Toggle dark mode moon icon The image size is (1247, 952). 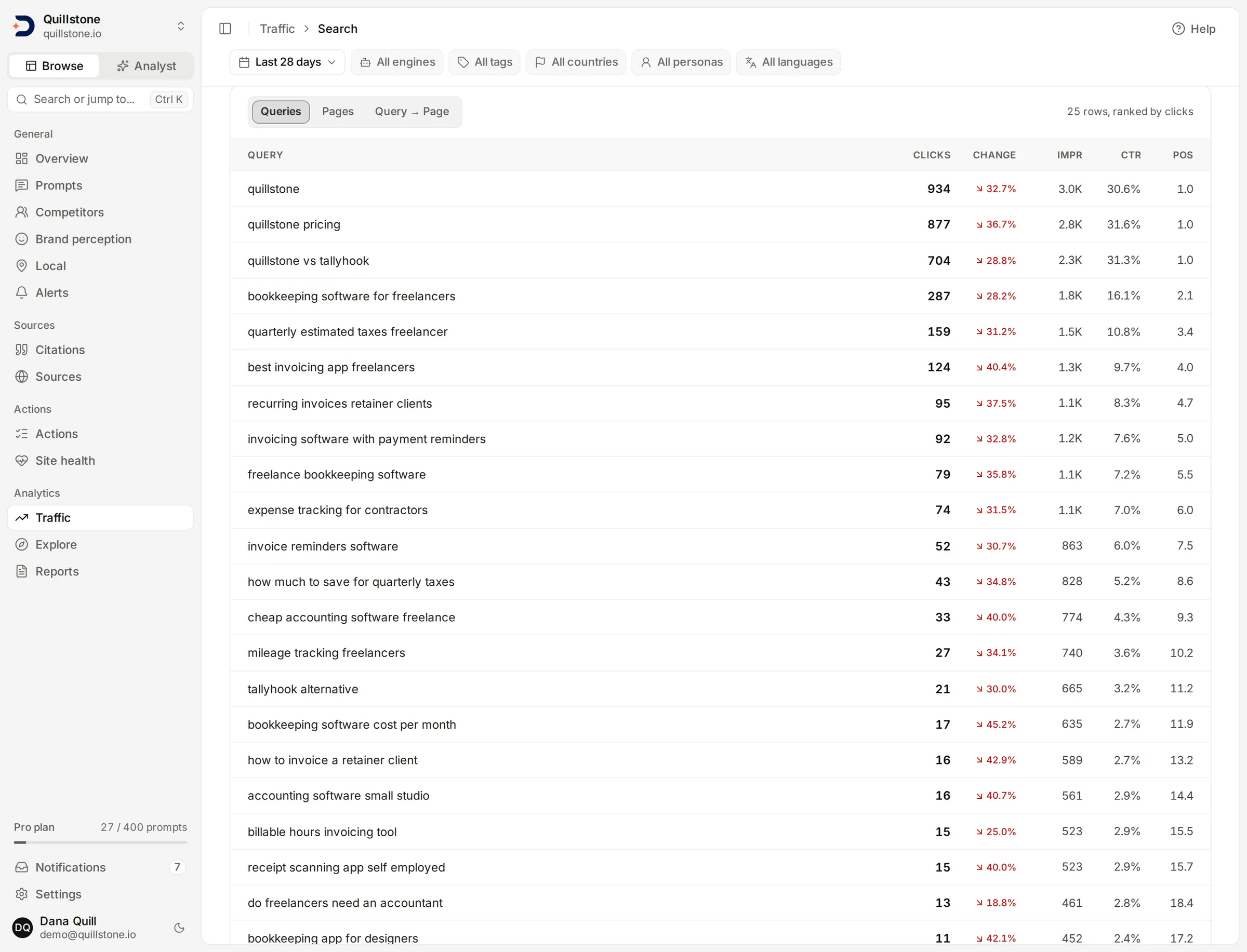coord(179,928)
